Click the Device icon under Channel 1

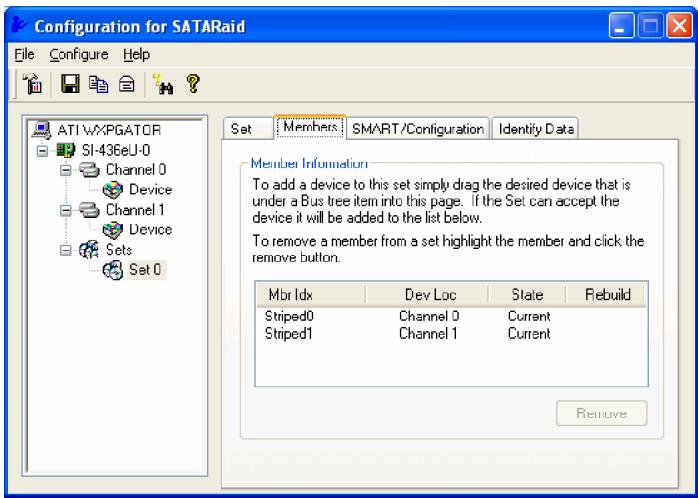(113, 230)
